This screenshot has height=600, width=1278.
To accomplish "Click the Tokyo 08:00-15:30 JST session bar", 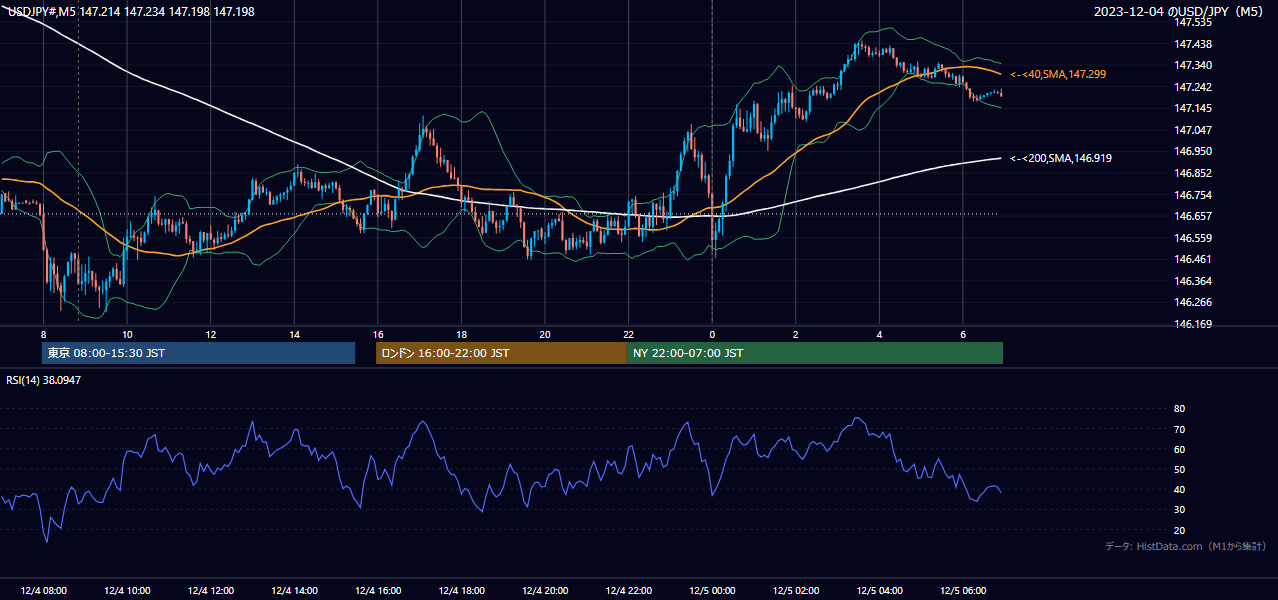I will [199, 353].
